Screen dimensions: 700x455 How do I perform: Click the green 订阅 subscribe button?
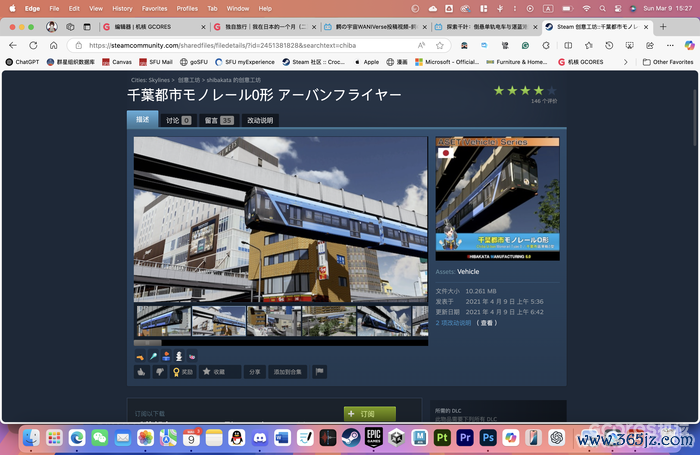tap(370, 413)
